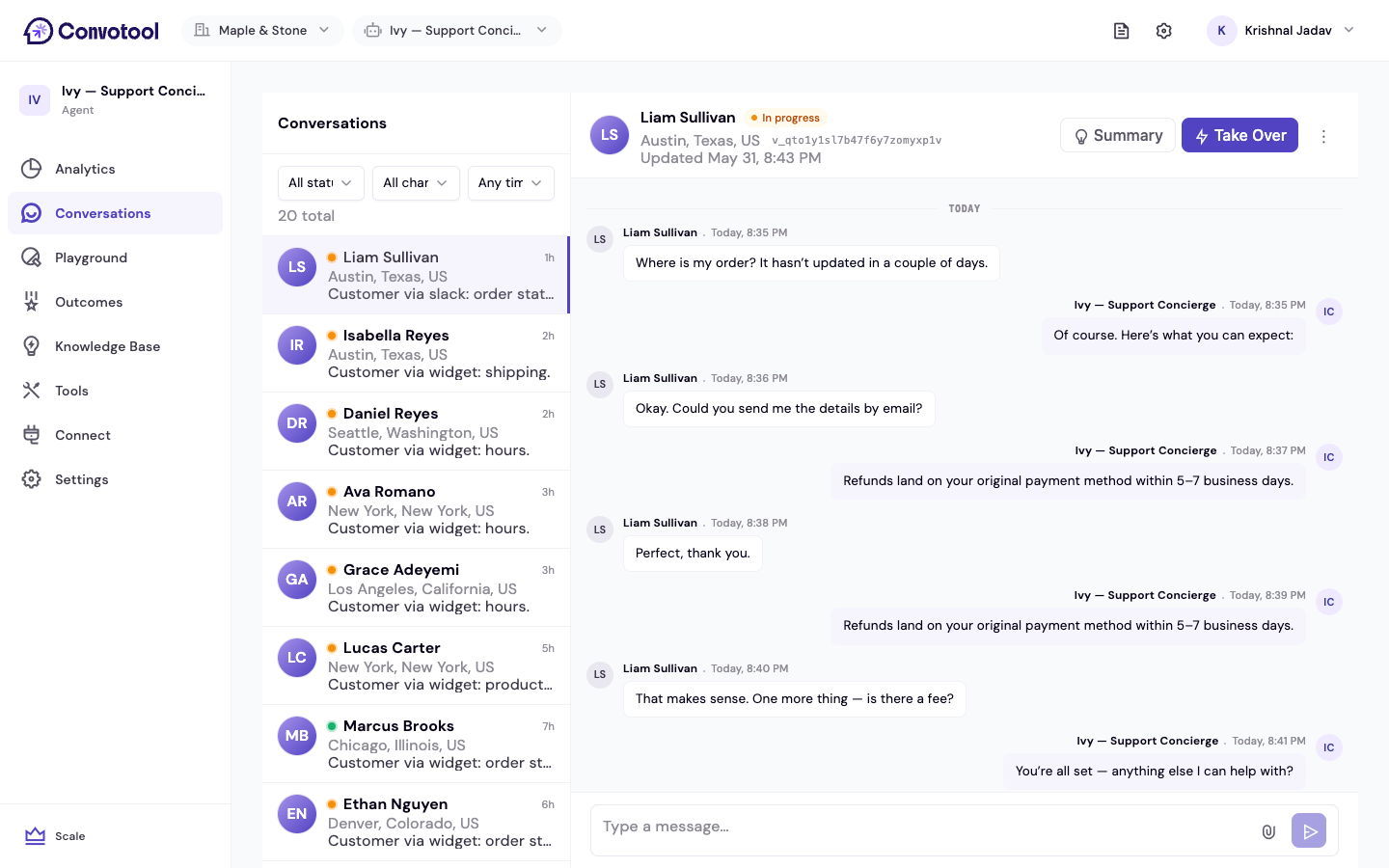The width and height of the screenshot is (1389, 868).
Task: Click the IV agent avatar in sidebar
Action: pyautogui.click(x=35, y=100)
